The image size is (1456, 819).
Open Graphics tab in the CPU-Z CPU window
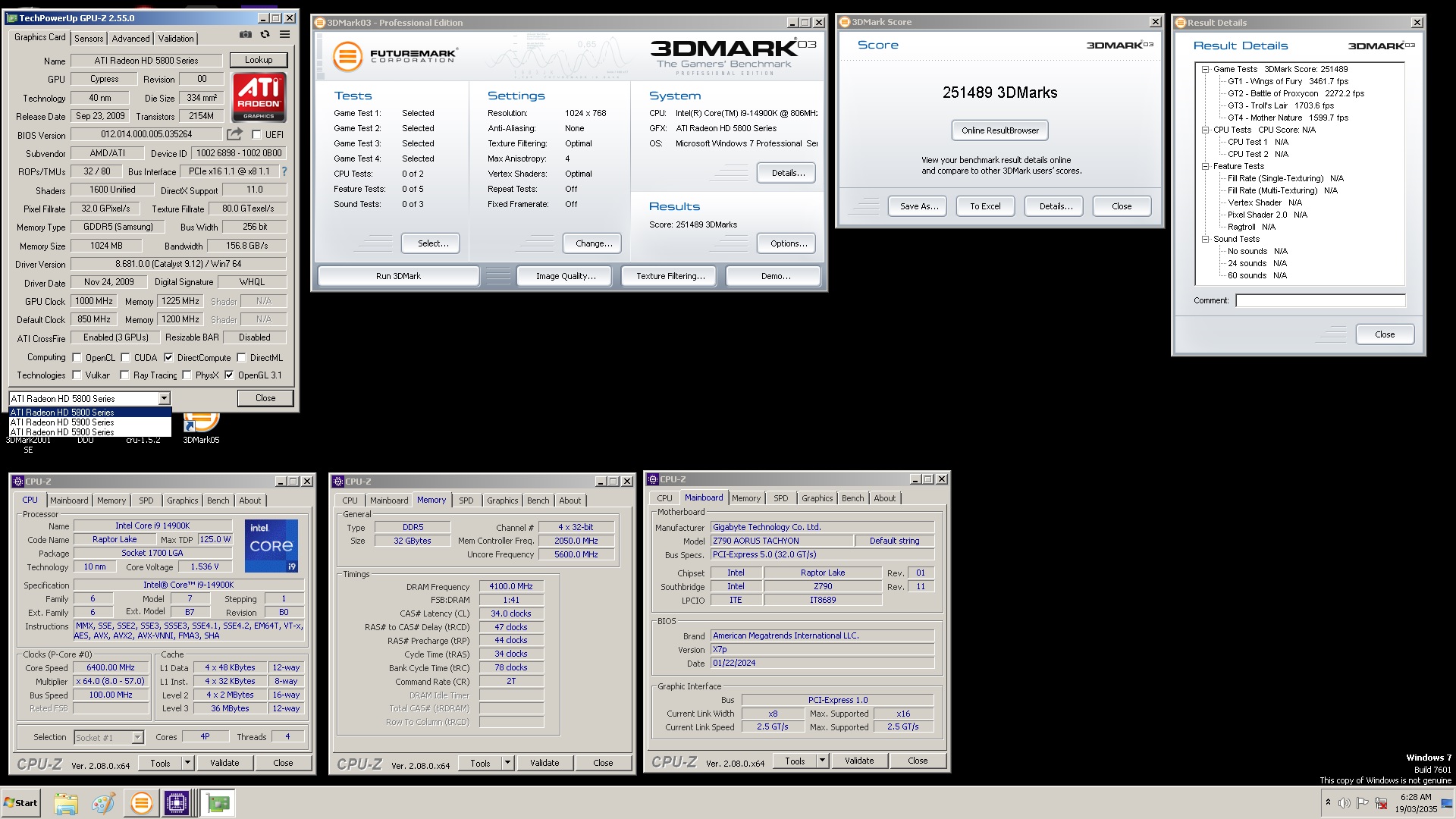pos(182,500)
